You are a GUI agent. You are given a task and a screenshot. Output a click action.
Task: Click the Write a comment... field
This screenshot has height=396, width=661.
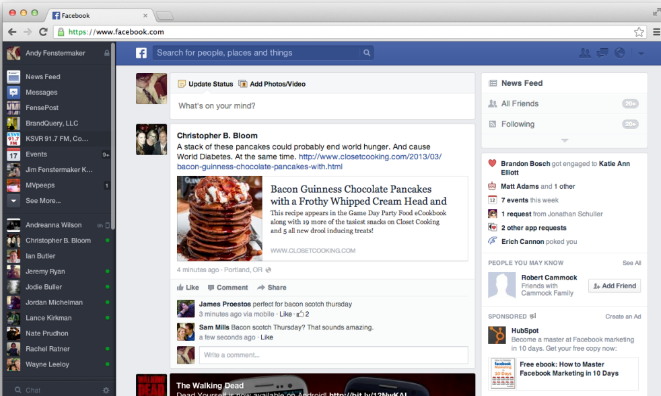tap(333, 355)
